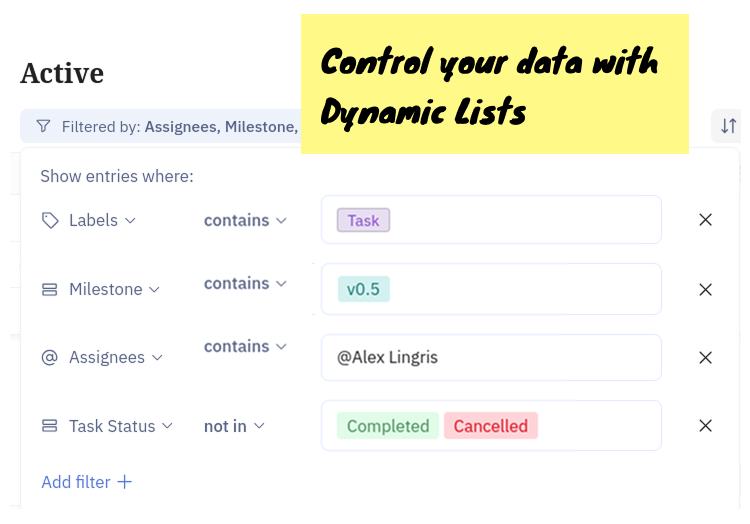Open the Milestone field dropdown
Image resolution: width=750 pixels, height=524 pixels.
point(114,289)
